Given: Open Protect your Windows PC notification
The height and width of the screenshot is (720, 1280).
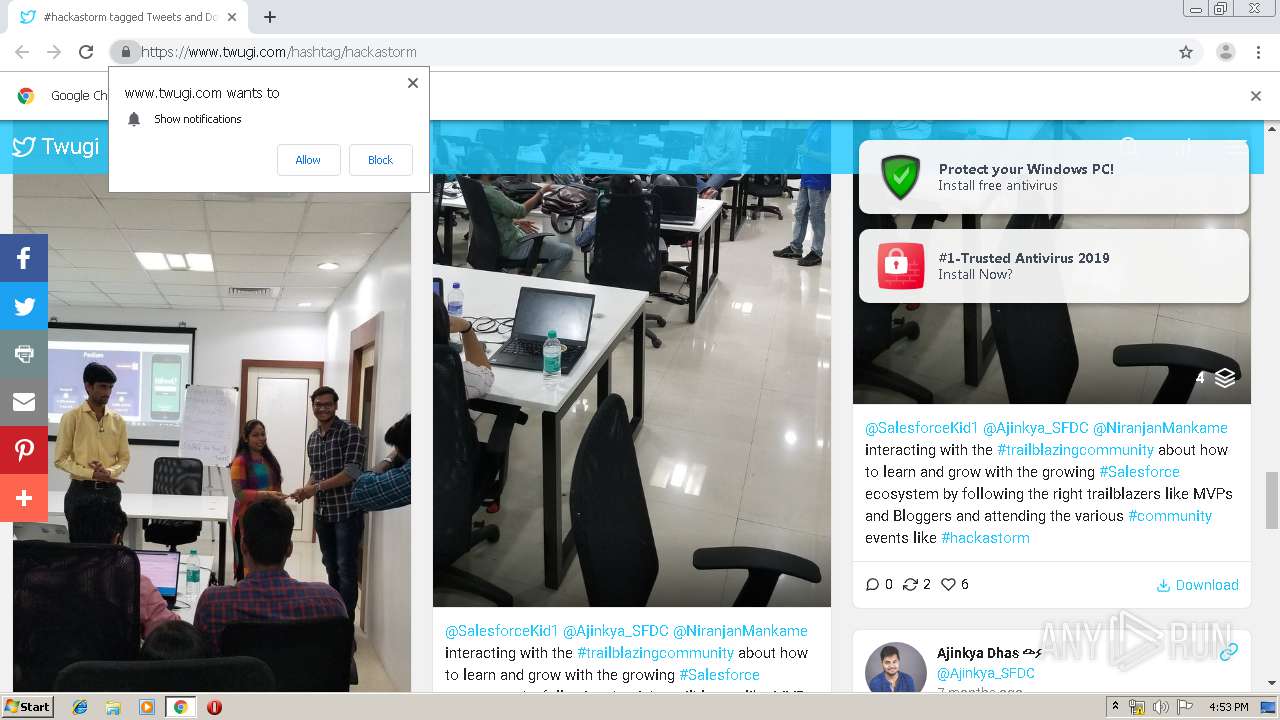Looking at the screenshot, I should coord(1053,177).
